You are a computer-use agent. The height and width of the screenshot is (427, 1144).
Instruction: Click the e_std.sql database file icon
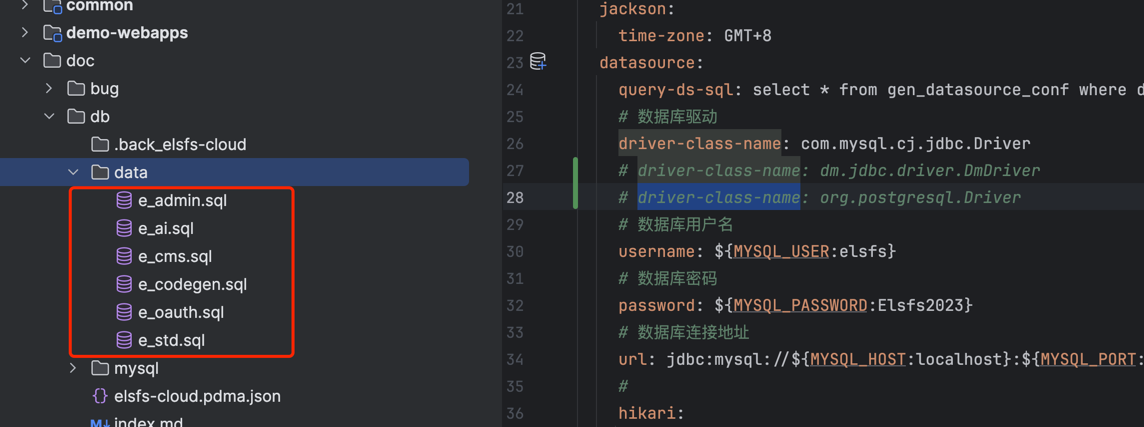click(x=124, y=340)
